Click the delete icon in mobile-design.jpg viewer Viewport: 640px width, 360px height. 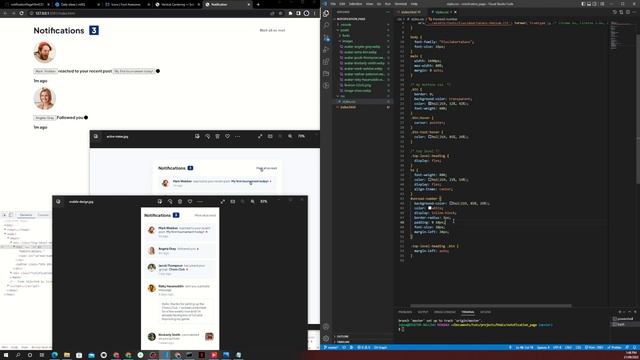coord(180,202)
